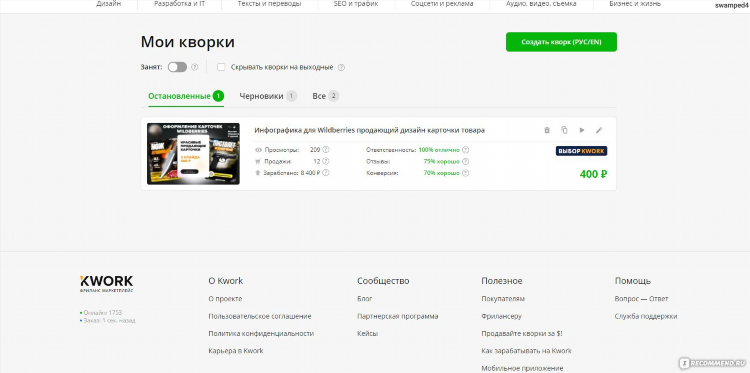
Task: Open Политика конфиденциальности footer link
Action: pyautogui.click(x=261, y=334)
